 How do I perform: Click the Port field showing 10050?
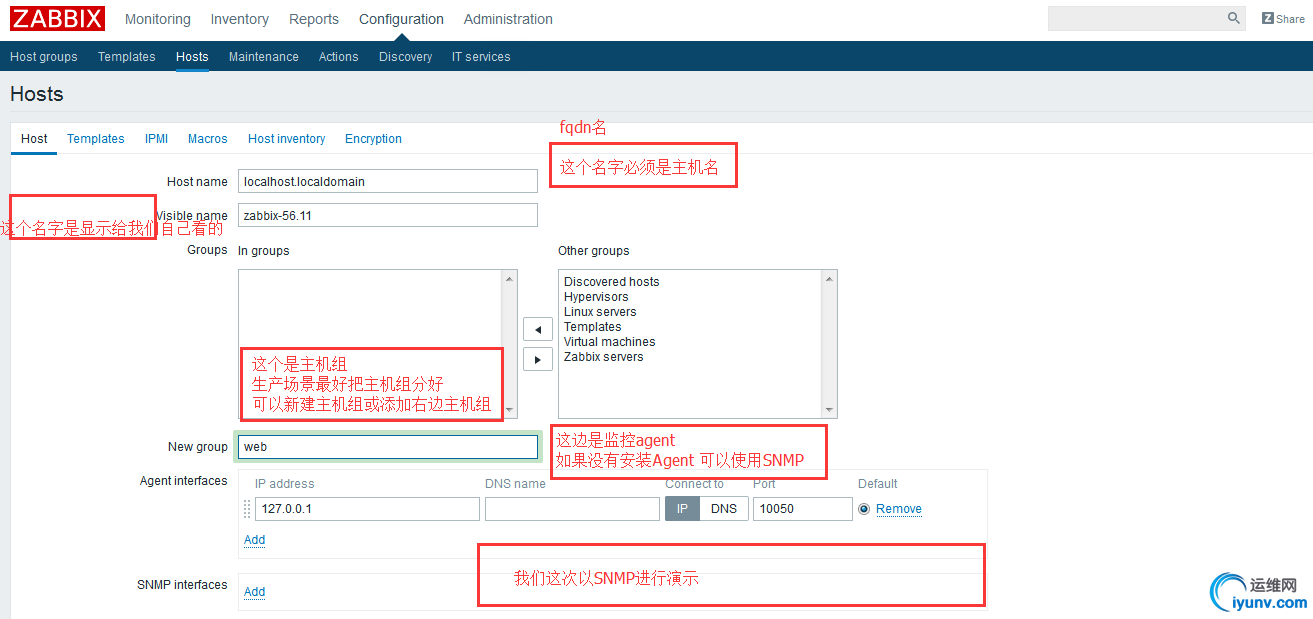point(802,509)
